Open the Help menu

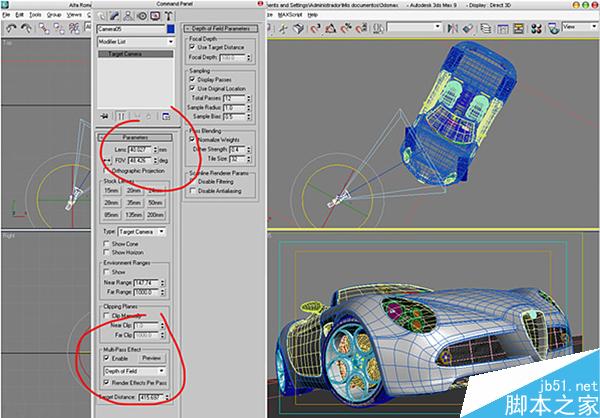313,15
